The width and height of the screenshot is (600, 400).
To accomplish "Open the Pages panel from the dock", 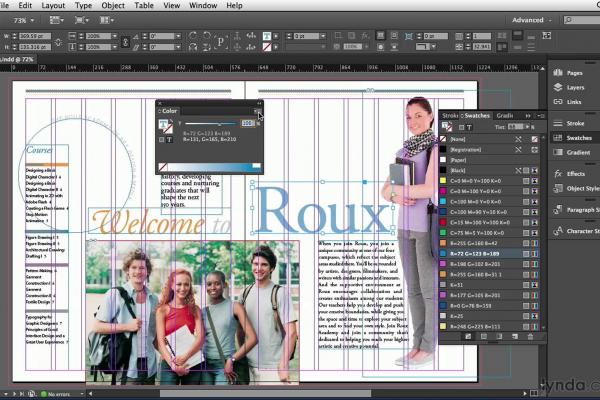I will pos(573,73).
